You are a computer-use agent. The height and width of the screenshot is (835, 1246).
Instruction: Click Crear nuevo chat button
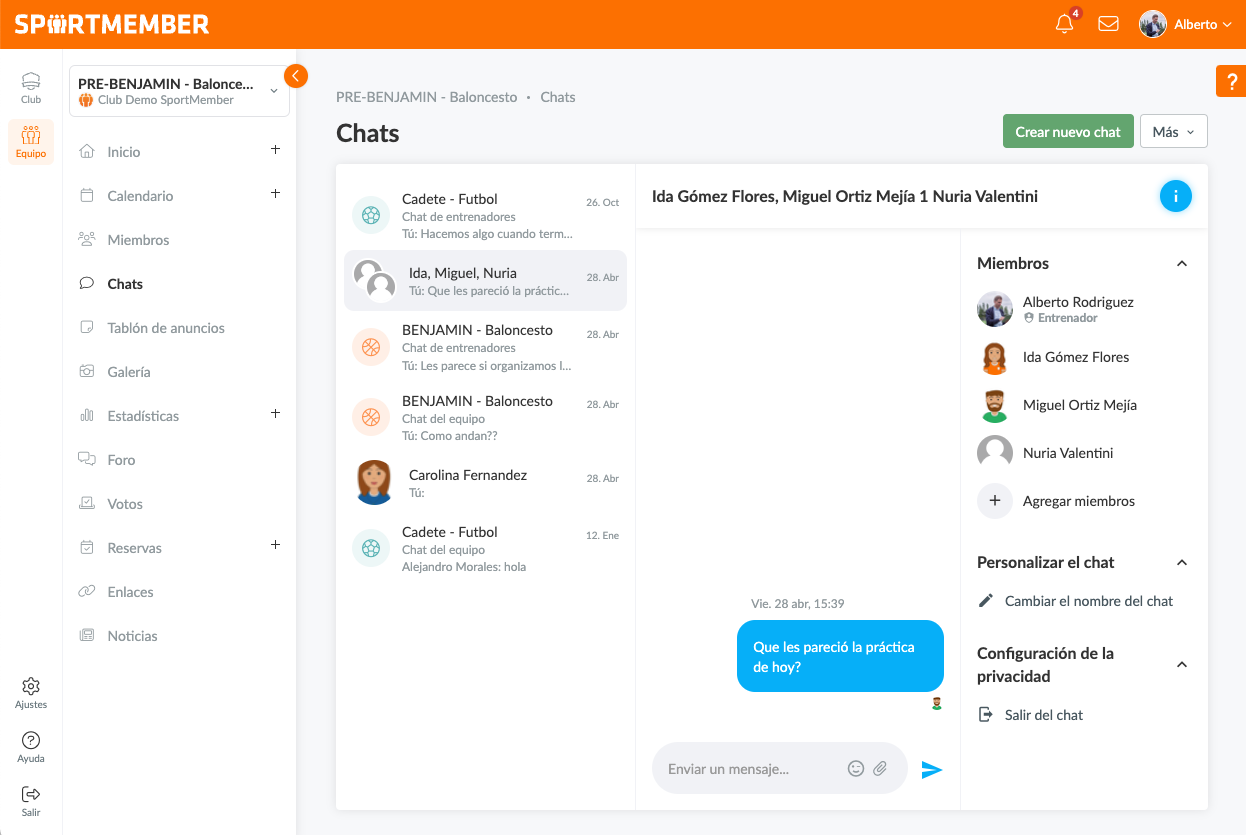(1068, 132)
